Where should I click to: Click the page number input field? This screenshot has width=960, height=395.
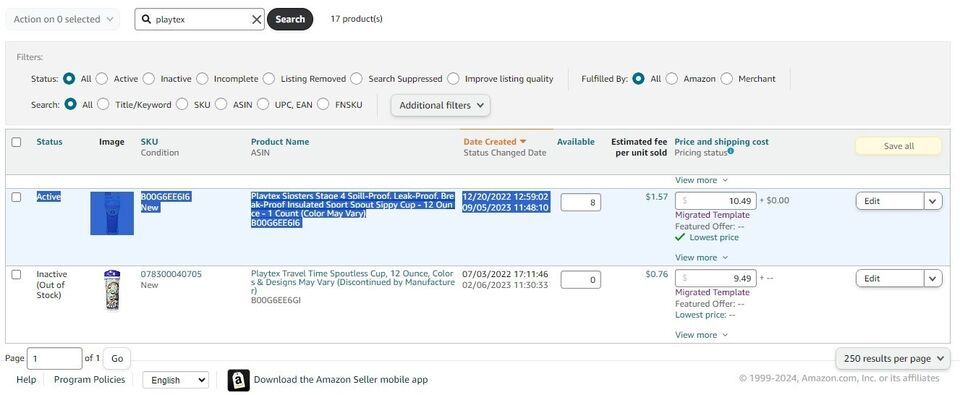[54, 358]
